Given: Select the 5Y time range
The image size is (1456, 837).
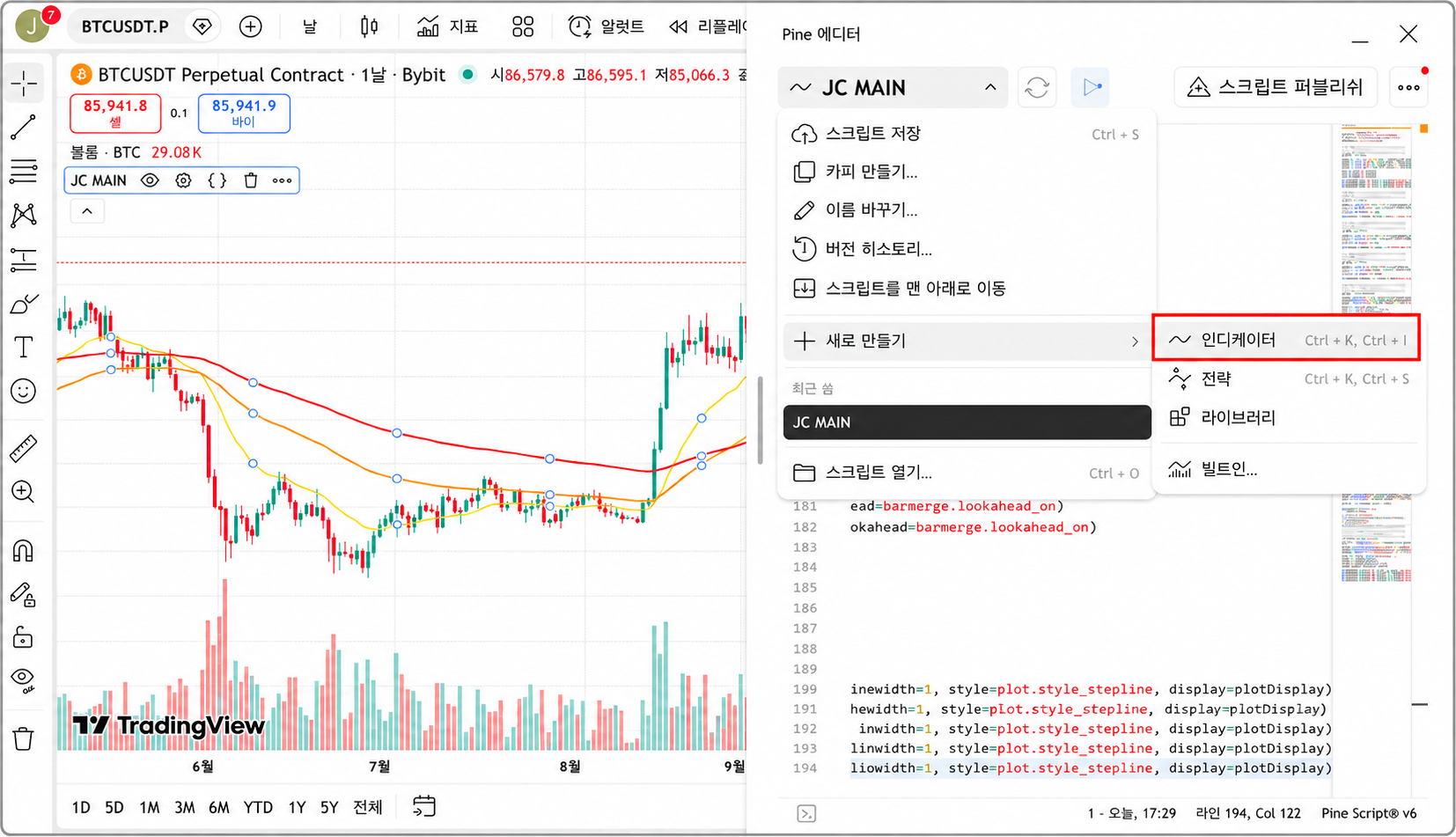Looking at the screenshot, I should pos(329,807).
